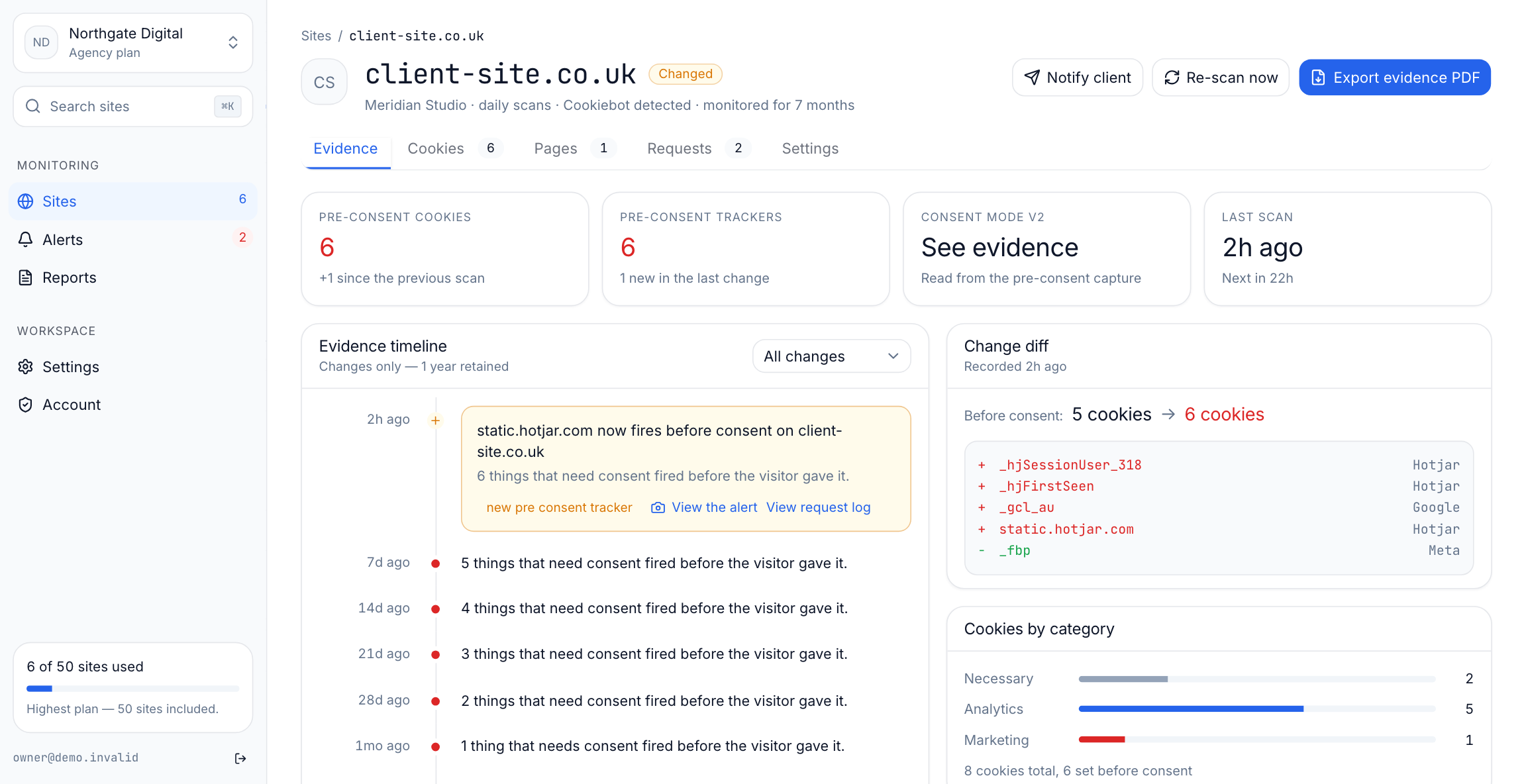This screenshot has width=1526, height=784.
Task: Click the _hjSessionUser_318 diff row
Action: coord(1219,465)
